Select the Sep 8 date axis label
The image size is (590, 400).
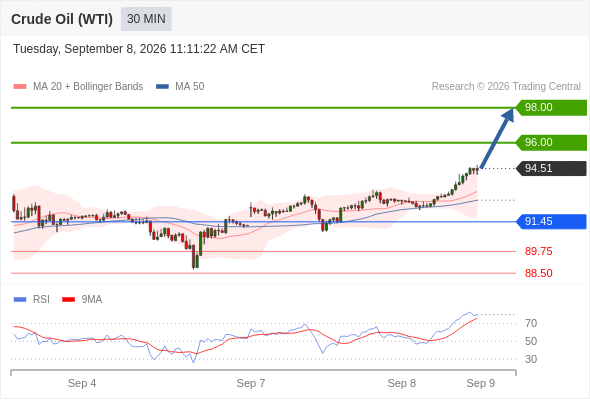[401, 383]
